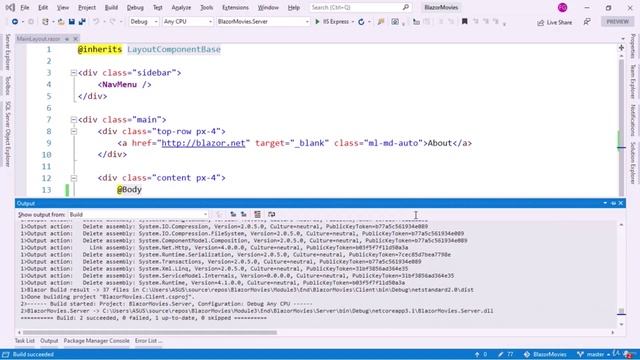Open the Window menu
Image resolution: width=640 pixels, height=360 pixels.
(x=268, y=7)
